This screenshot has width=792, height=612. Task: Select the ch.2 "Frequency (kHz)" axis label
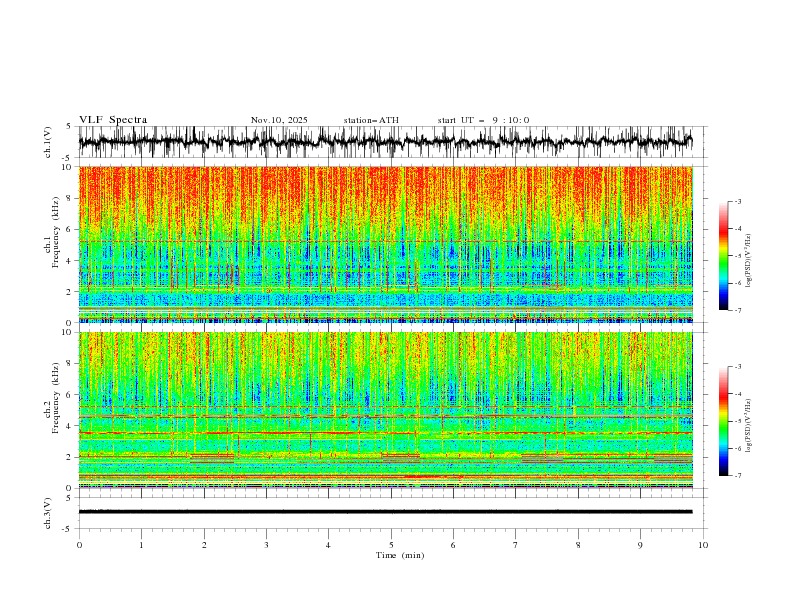[x=56, y=398]
